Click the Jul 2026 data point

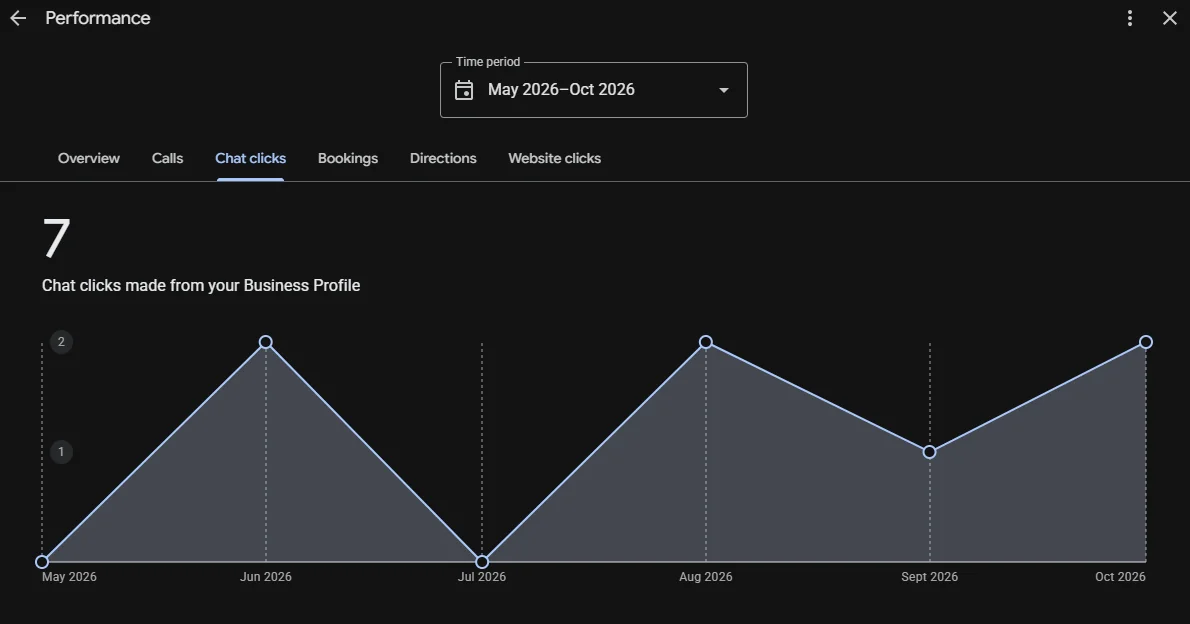(x=482, y=562)
